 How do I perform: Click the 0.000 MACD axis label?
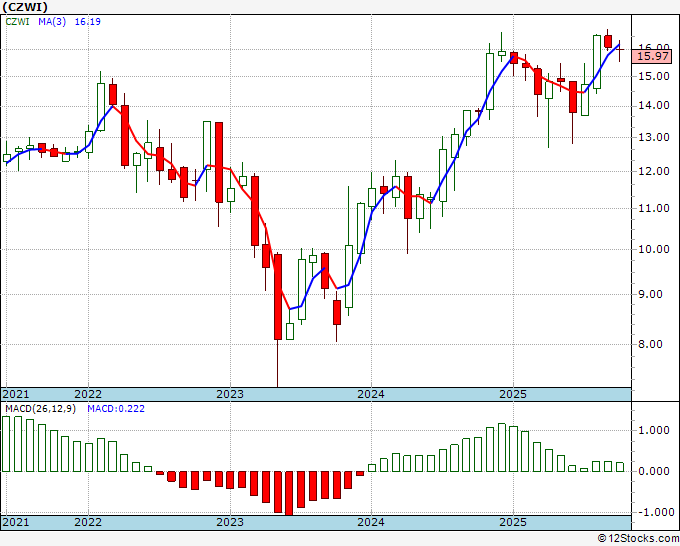pyautogui.click(x=654, y=471)
